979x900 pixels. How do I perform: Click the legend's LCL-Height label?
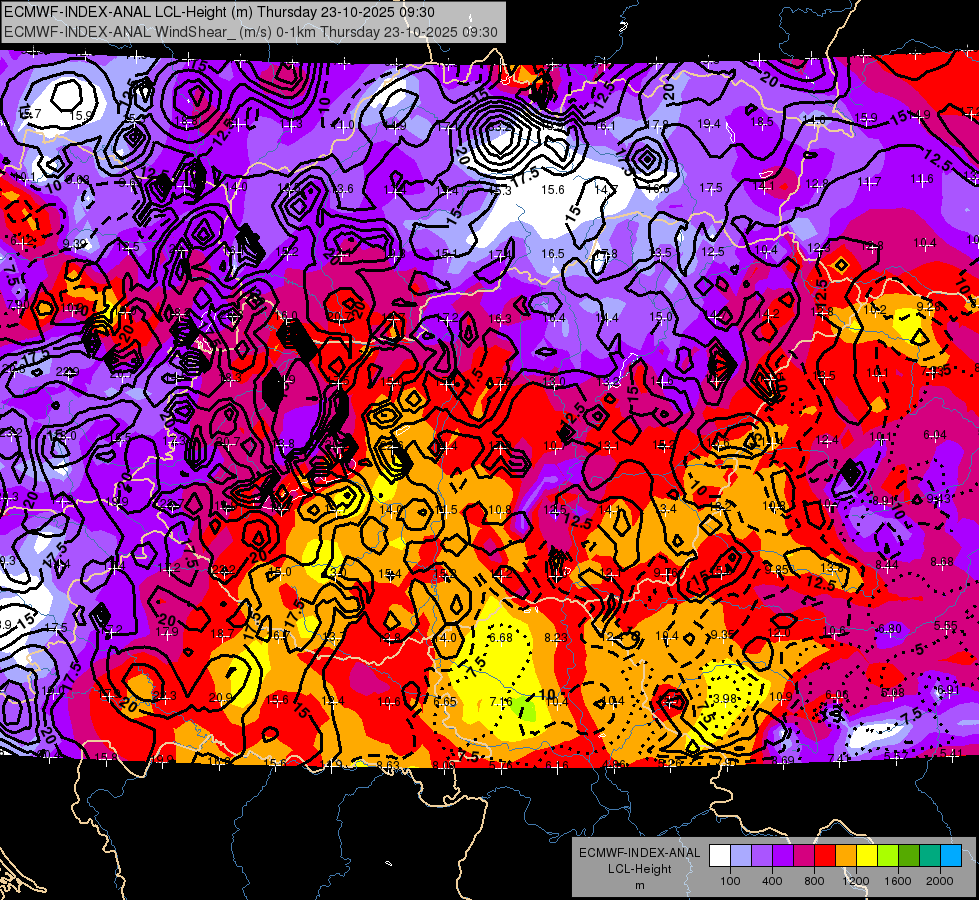click(639, 869)
